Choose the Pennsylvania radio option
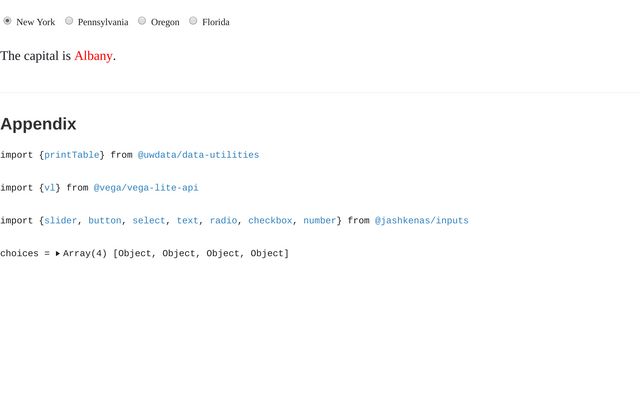 [x=69, y=21]
